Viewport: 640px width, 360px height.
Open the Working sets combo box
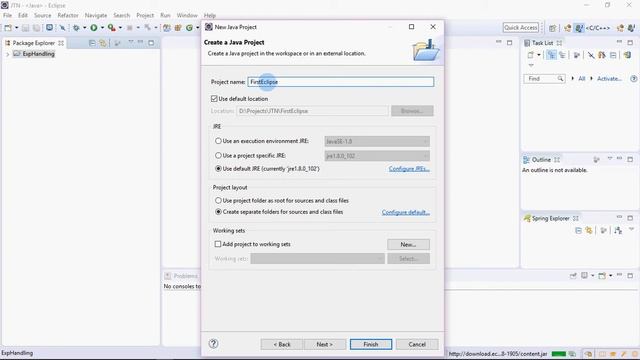317,259
